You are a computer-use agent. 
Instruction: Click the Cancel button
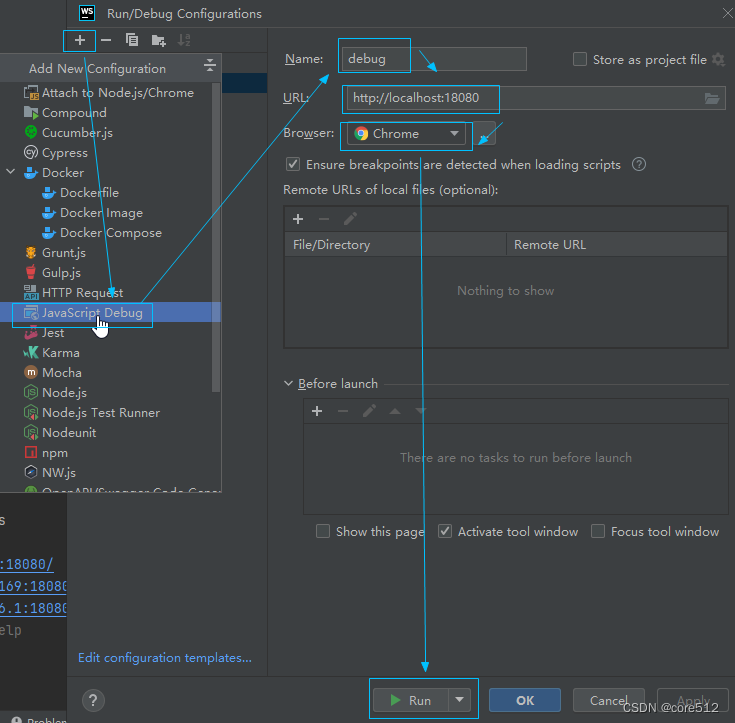[x=608, y=700]
